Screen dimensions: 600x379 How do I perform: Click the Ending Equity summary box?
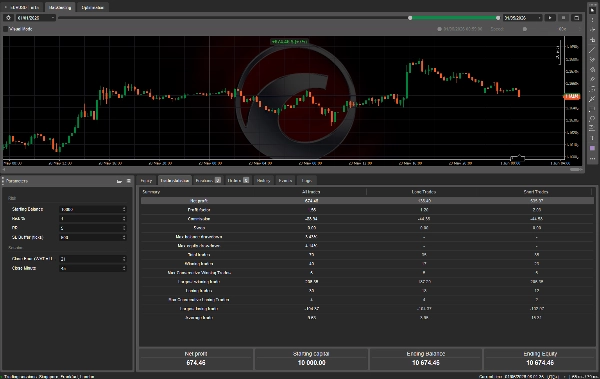point(540,359)
